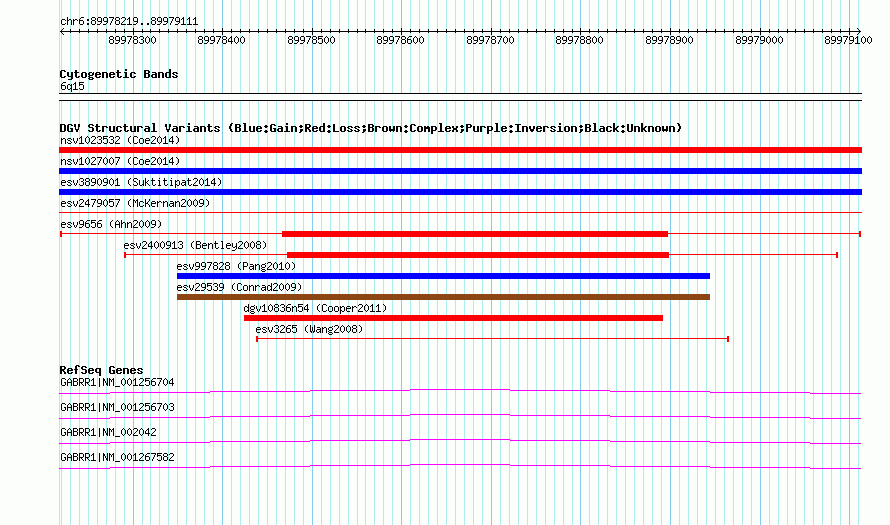The height and width of the screenshot is (525, 890).
Task: Click ruler position 89978700
Action: (x=490, y=40)
